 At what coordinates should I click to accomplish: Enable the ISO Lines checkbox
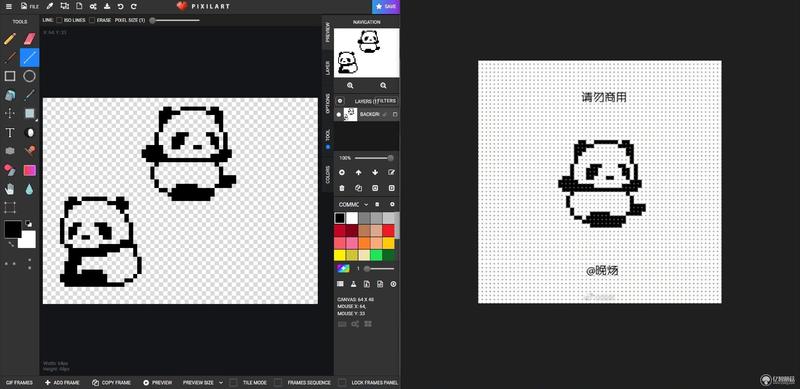point(60,20)
